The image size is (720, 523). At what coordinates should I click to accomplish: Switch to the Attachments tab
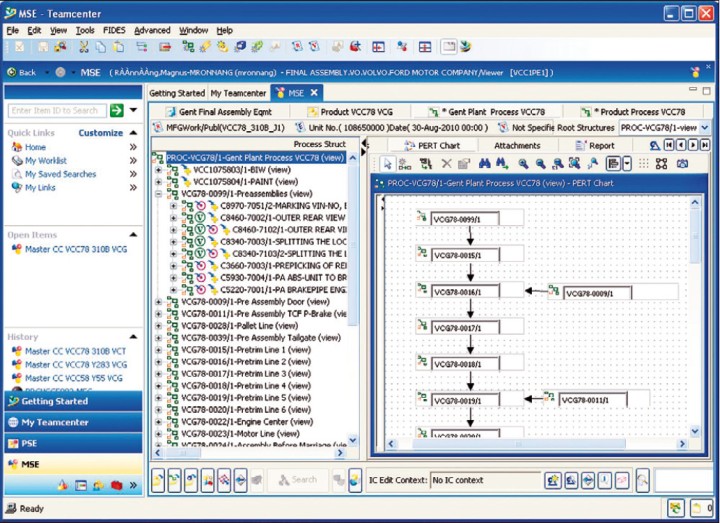point(517,146)
